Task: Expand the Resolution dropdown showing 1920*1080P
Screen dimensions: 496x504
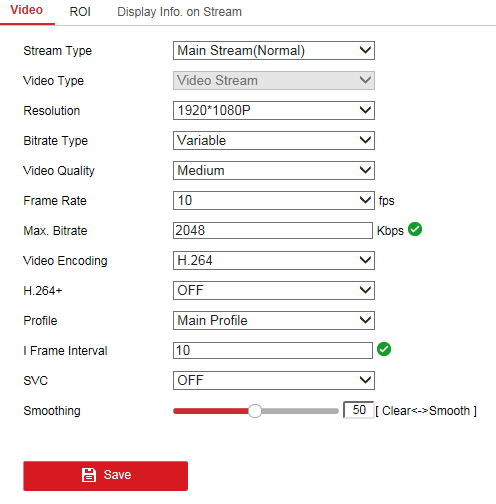Action: coord(274,111)
